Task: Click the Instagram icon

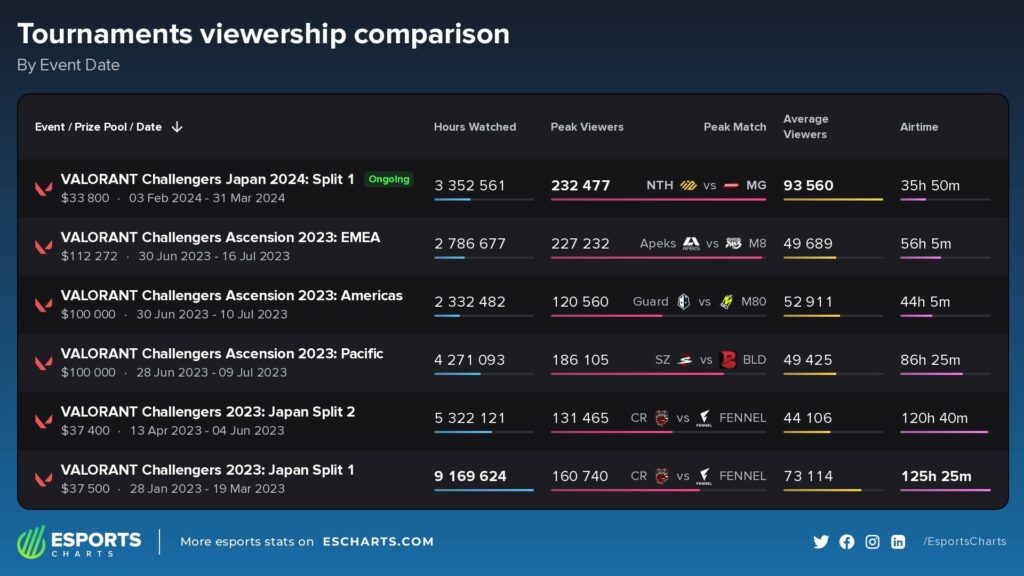Action: [872, 541]
